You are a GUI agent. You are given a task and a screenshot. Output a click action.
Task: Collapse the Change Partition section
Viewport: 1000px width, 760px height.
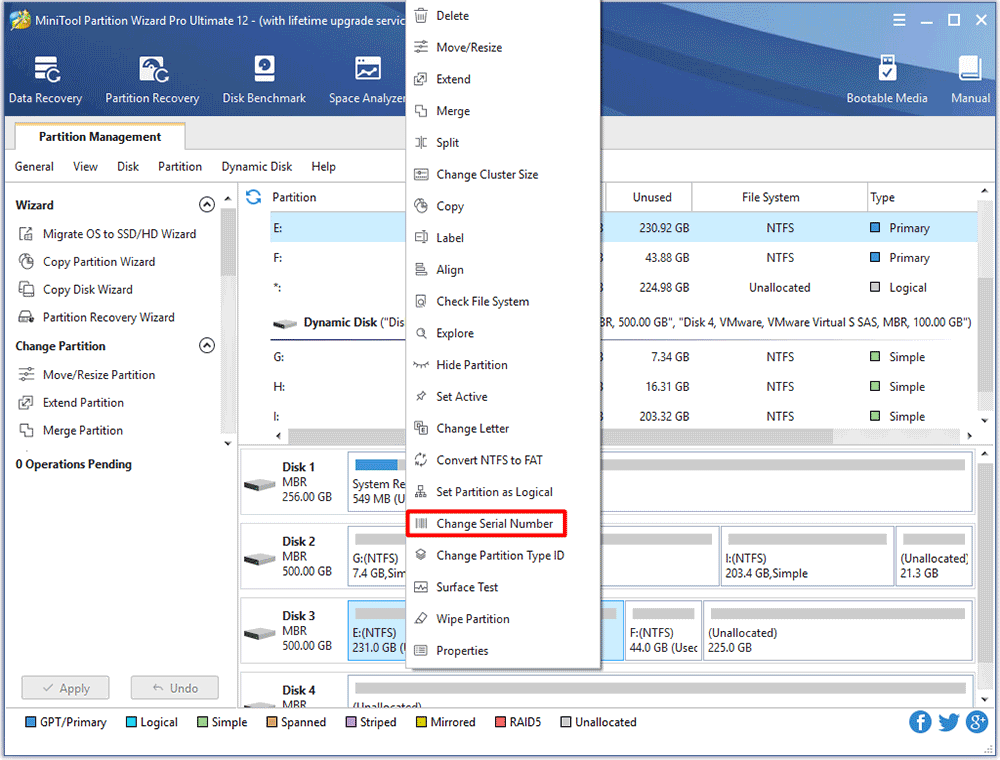[x=207, y=345]
